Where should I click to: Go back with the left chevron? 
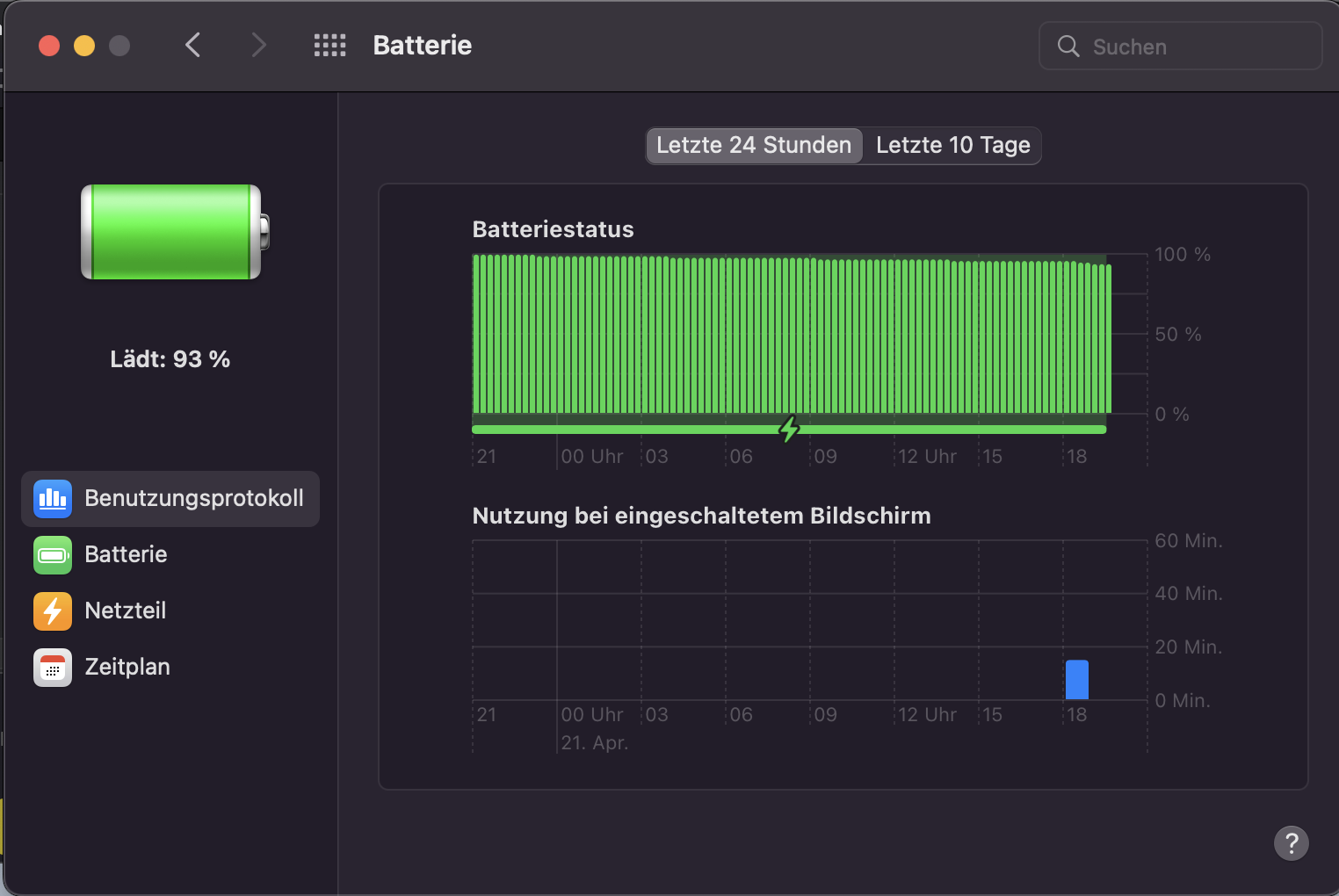(193, 46)
